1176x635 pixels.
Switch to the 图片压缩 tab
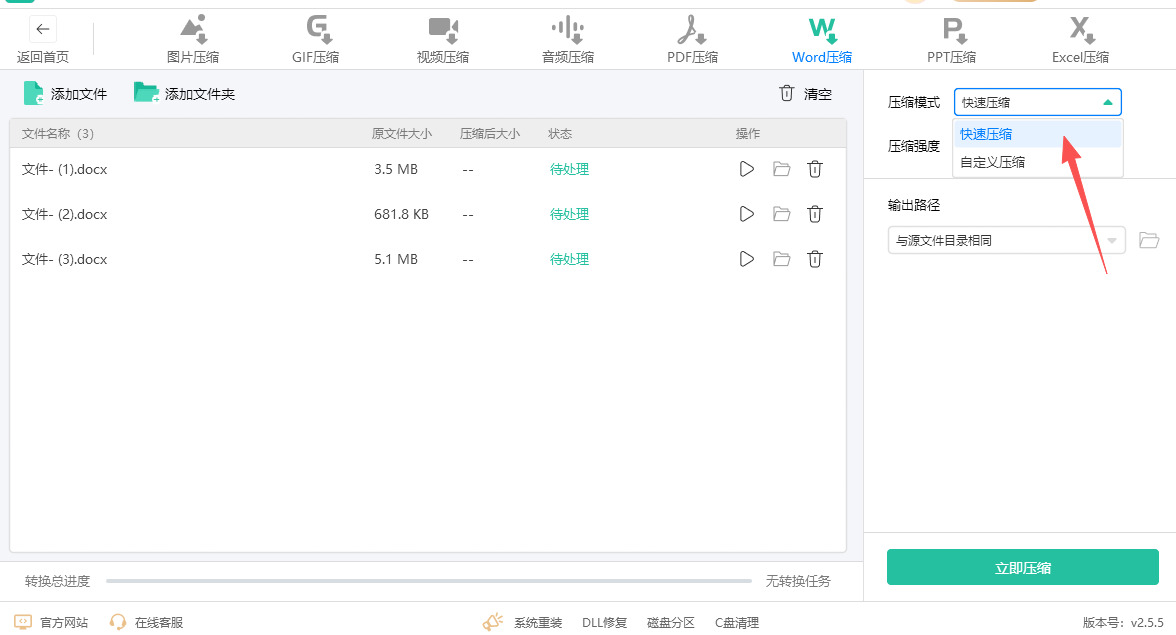click(x=193, y=40)
